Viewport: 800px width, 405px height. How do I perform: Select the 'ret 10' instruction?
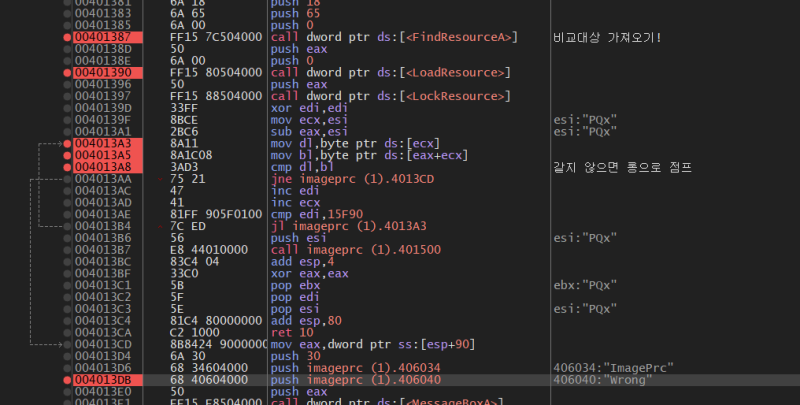[x=292, y=333]
